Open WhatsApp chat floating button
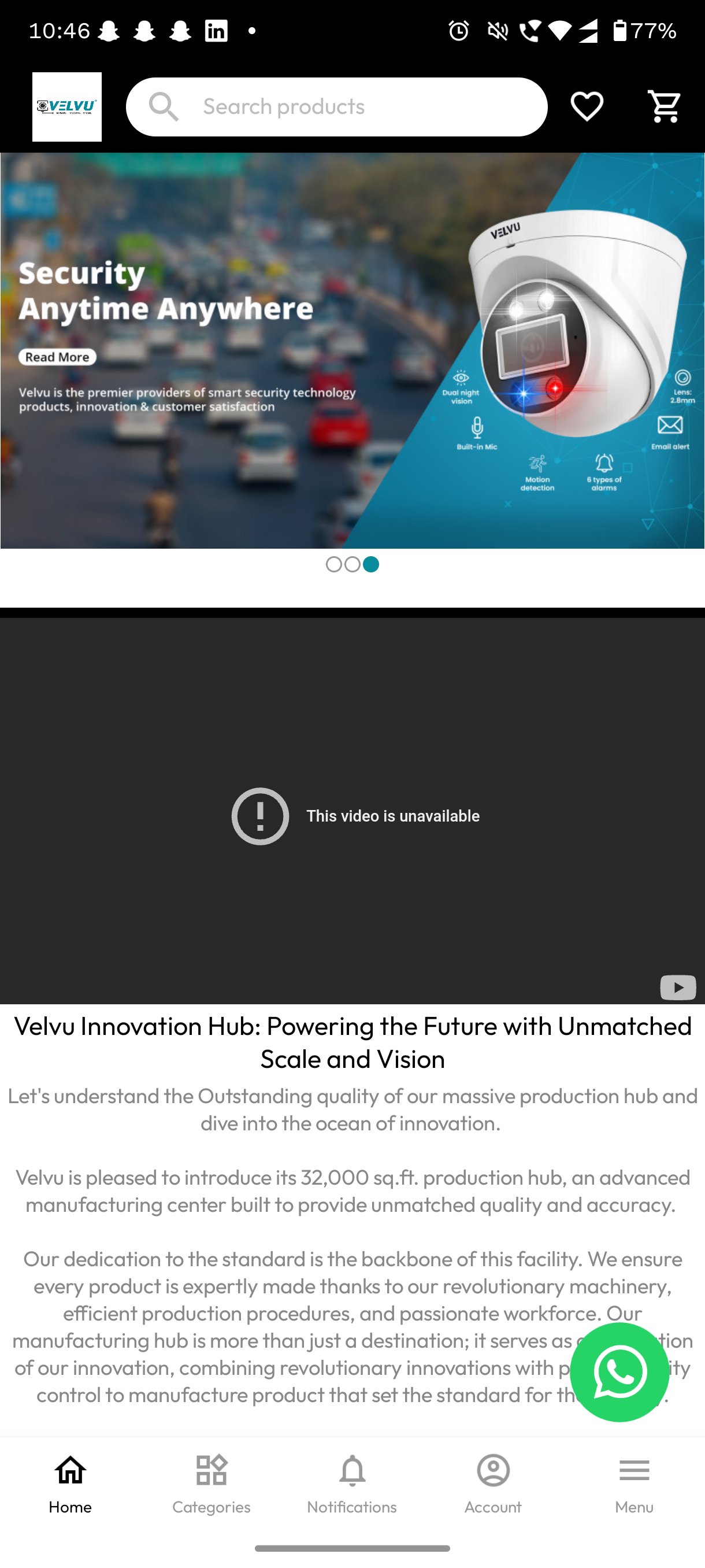The width and height of the screenshot is (705, 1568). point(619,1372)
